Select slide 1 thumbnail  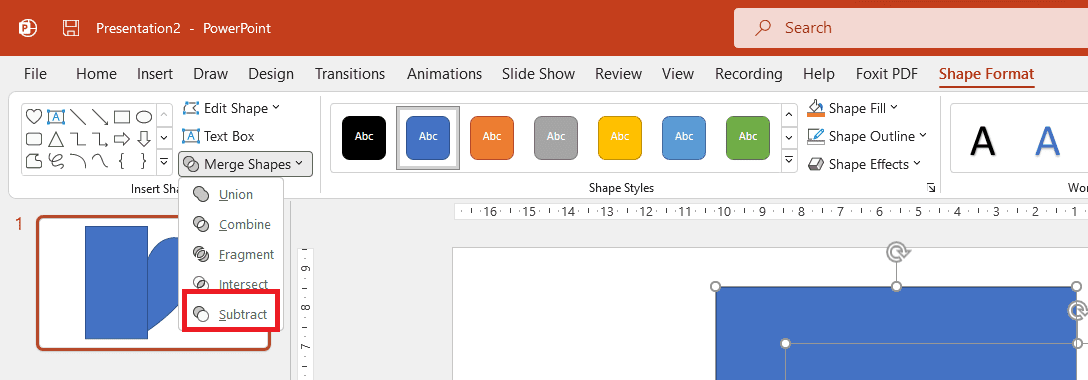click(x=153, y=283)
